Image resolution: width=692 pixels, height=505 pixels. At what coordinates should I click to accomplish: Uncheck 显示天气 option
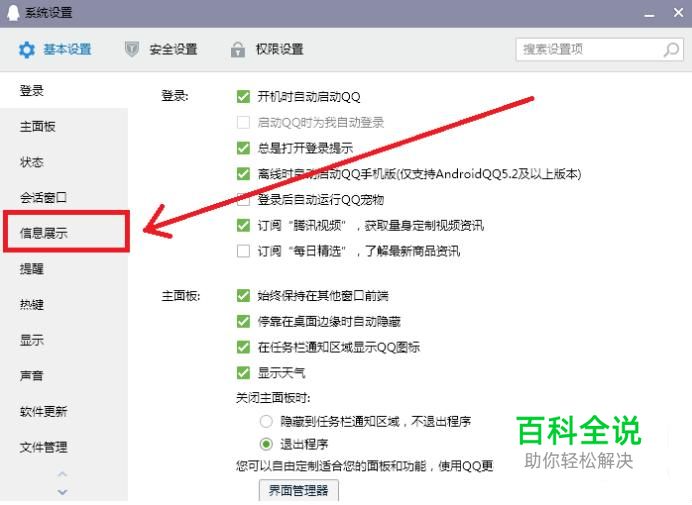point(243,373)
